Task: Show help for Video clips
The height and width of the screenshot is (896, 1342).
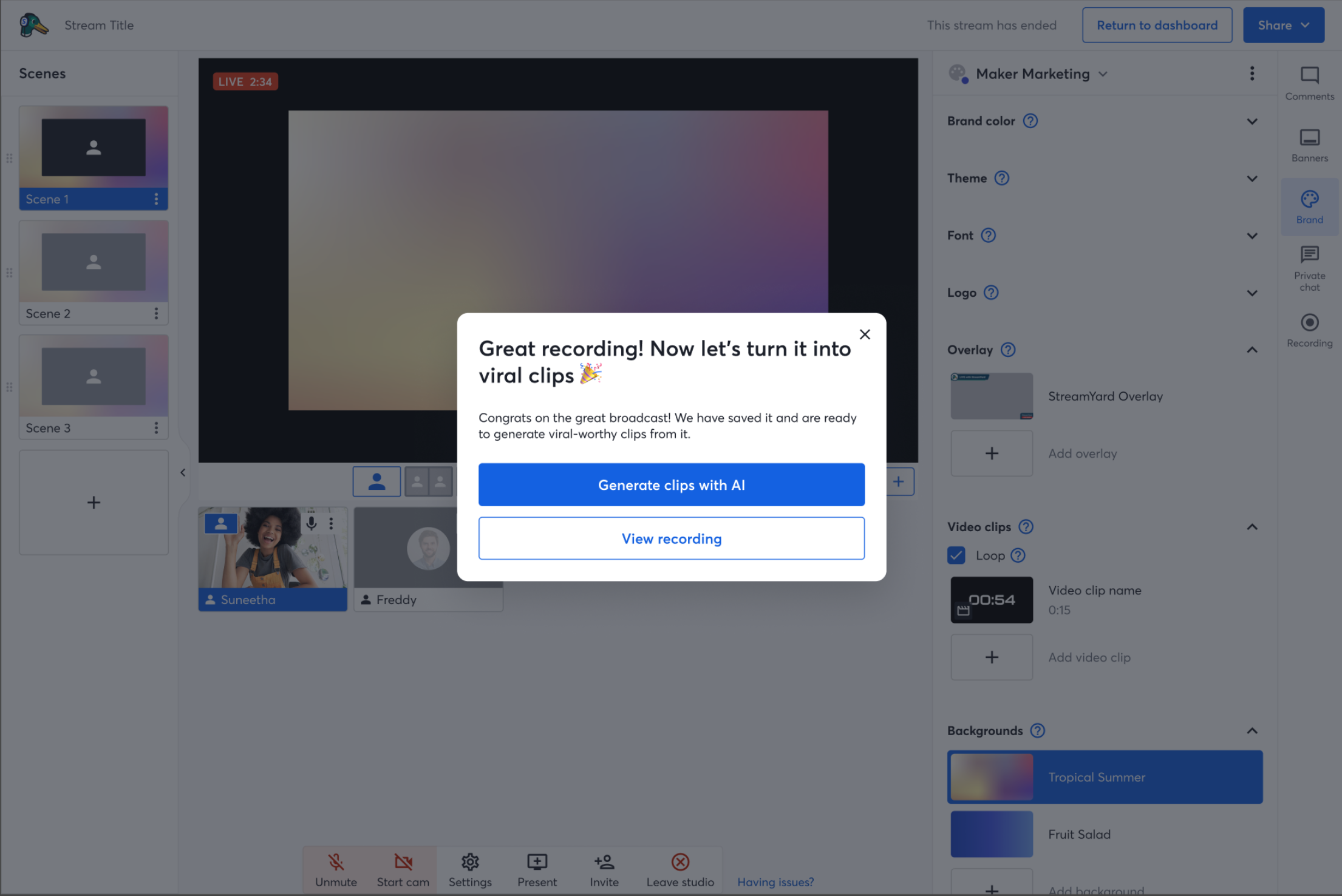Action: pyautogui.click(x=1026, y=527)
